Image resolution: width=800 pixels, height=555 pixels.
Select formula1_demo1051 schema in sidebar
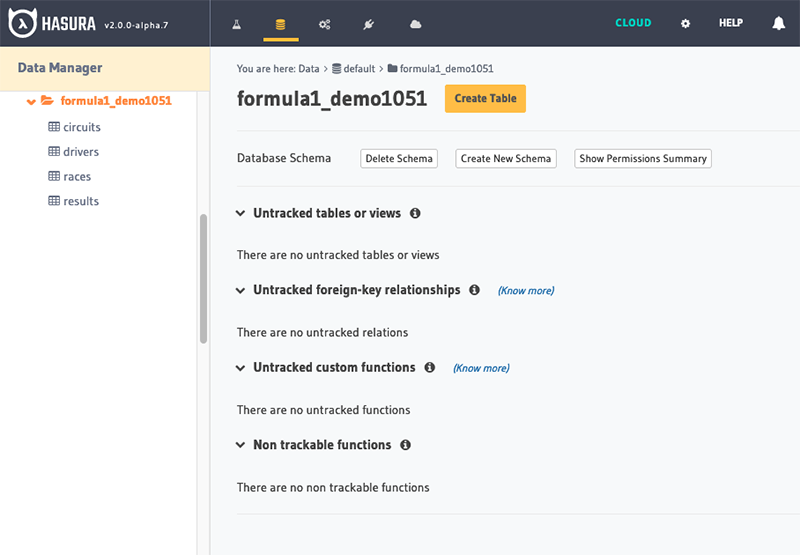tap(116, 100)
